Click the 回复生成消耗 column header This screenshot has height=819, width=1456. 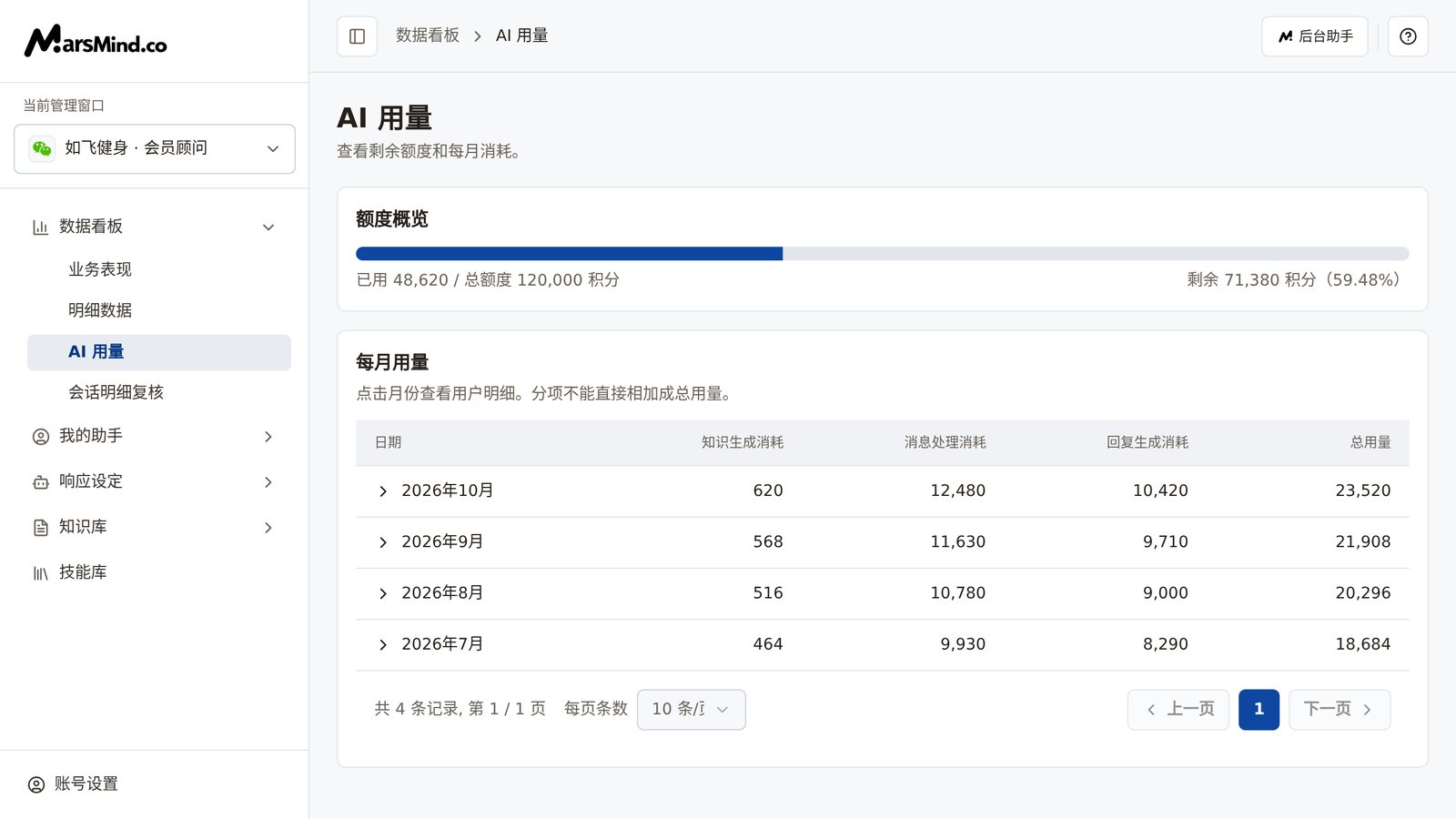(1148, 442)
